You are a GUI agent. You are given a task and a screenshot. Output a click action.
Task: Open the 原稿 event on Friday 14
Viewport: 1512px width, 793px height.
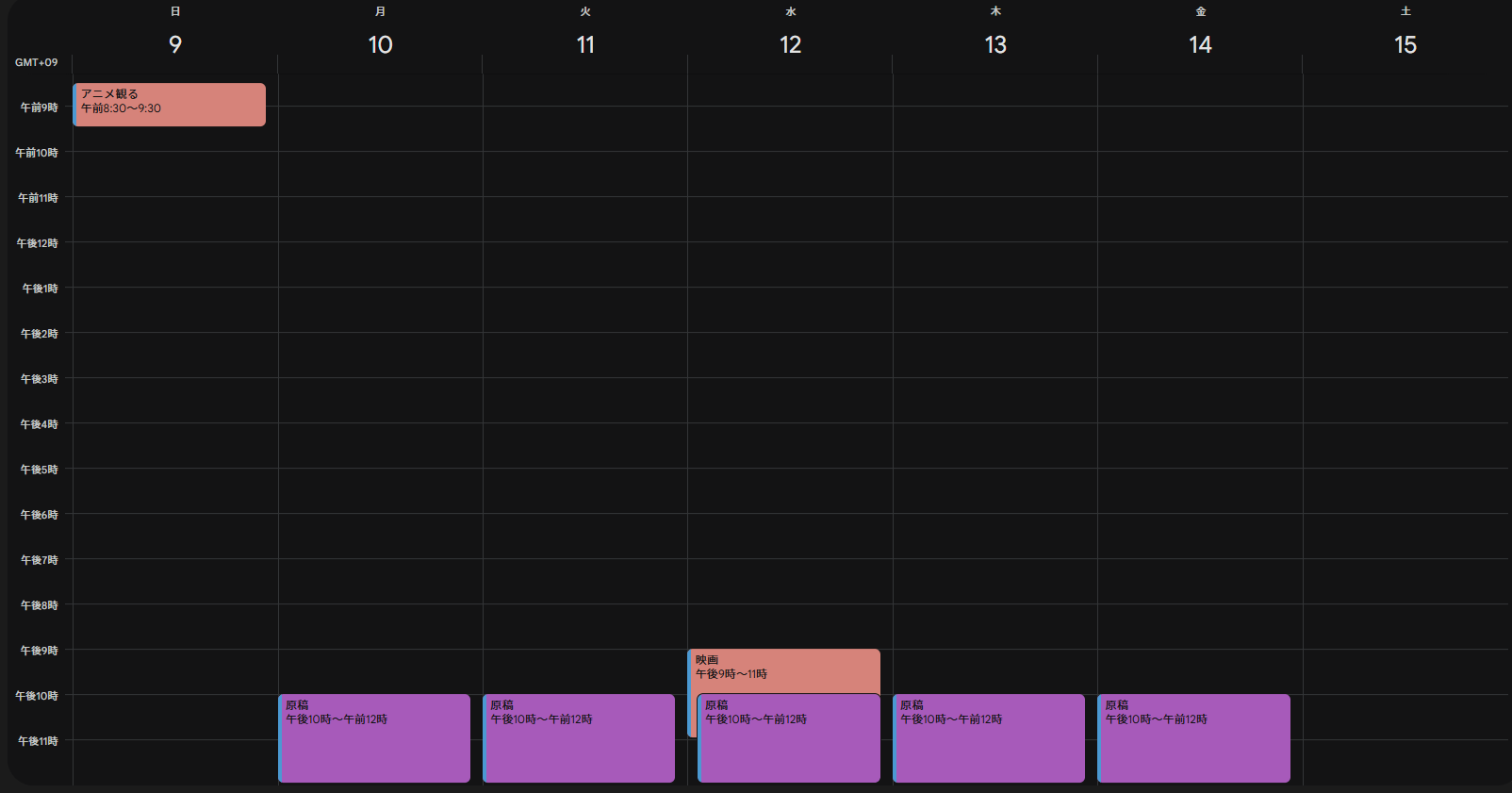[x=1194, y=739]
